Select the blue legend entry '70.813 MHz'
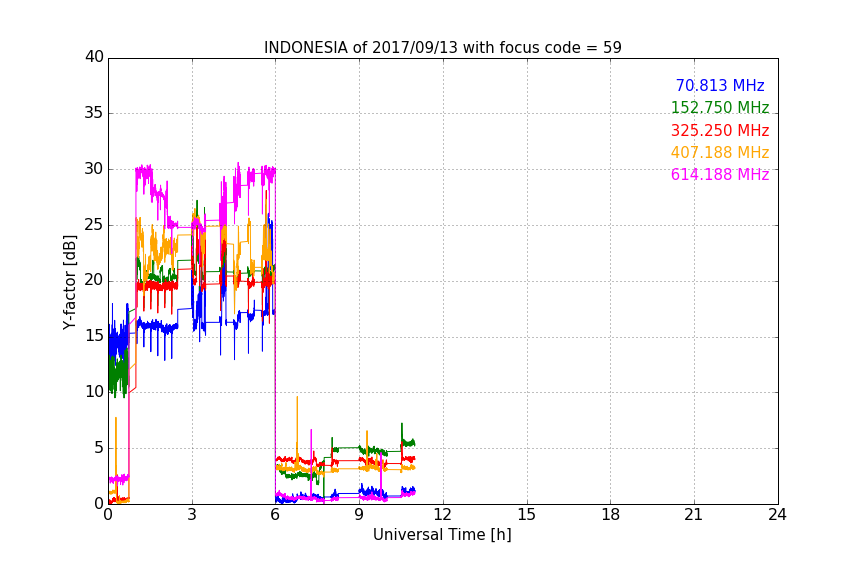The image size is (864, 576). click(720, 85)
